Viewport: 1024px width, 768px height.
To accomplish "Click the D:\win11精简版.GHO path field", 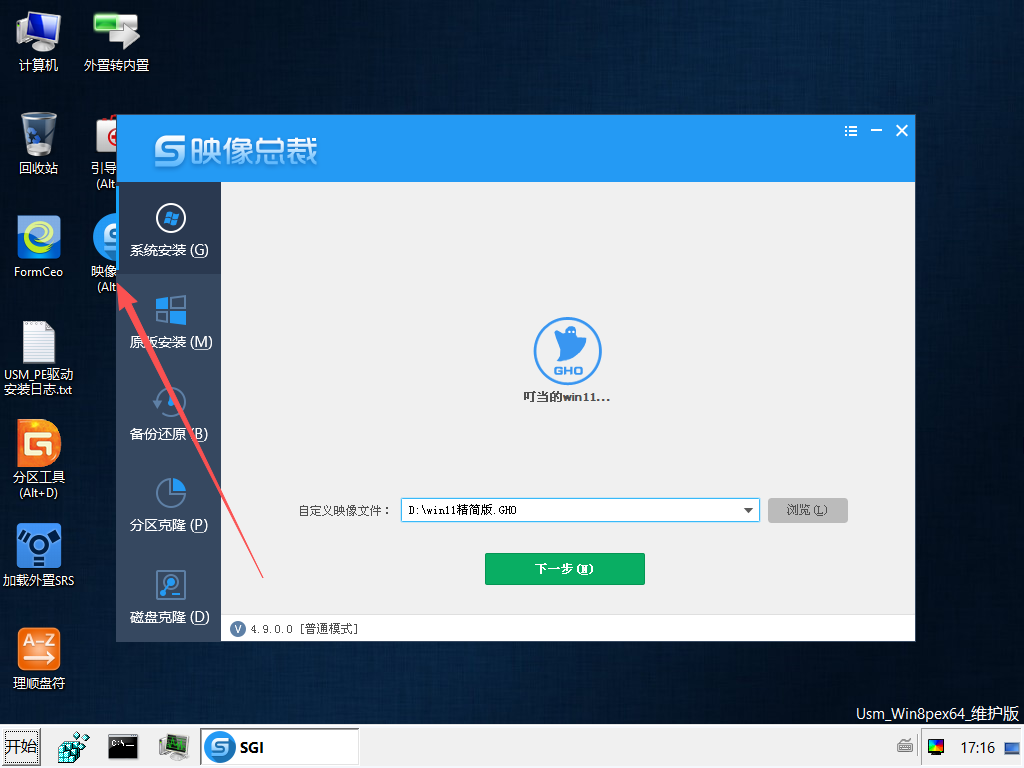I will [x=570, y=510].
